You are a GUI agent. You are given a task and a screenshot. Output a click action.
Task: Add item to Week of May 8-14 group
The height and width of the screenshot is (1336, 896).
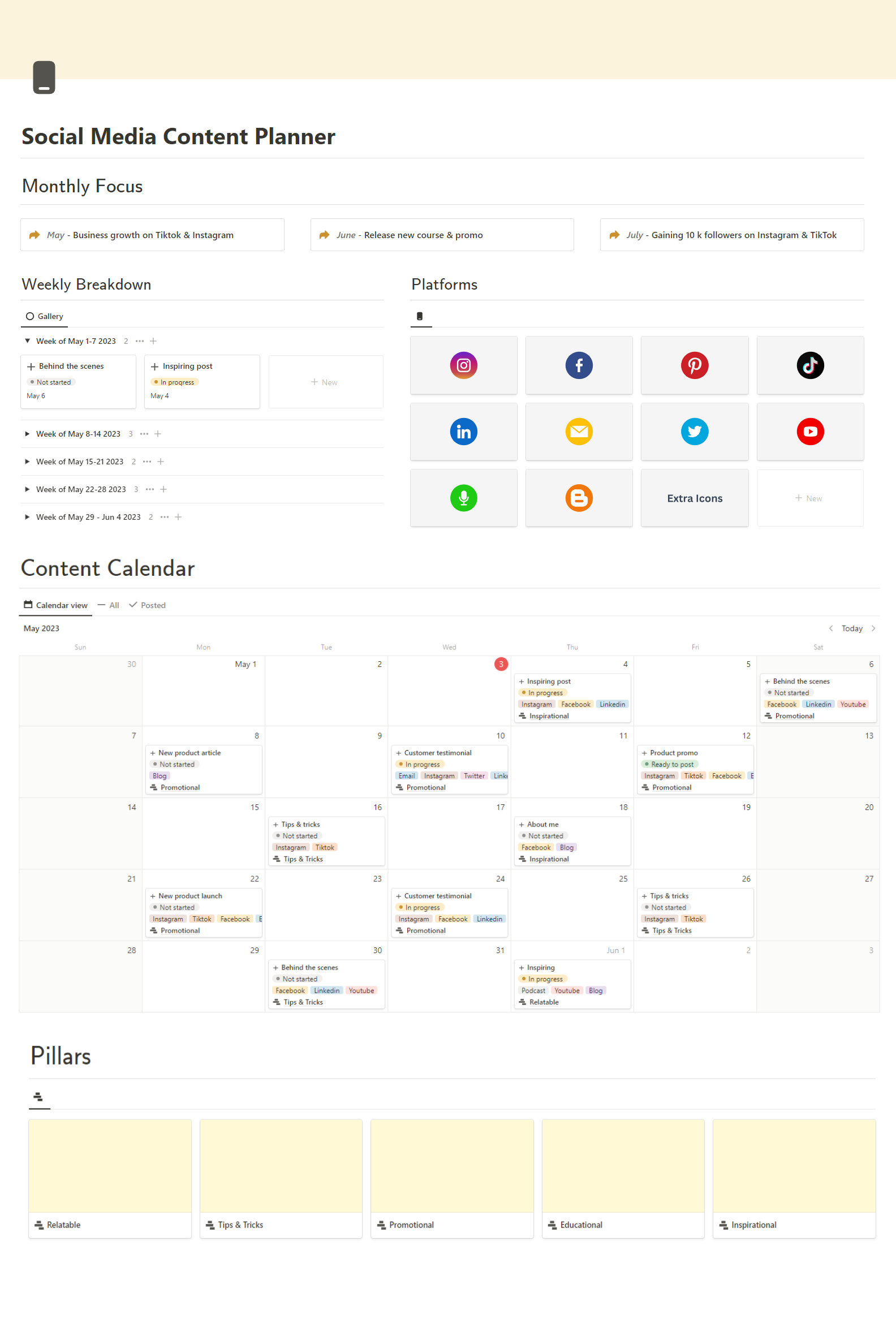click(x=158, y=434)
